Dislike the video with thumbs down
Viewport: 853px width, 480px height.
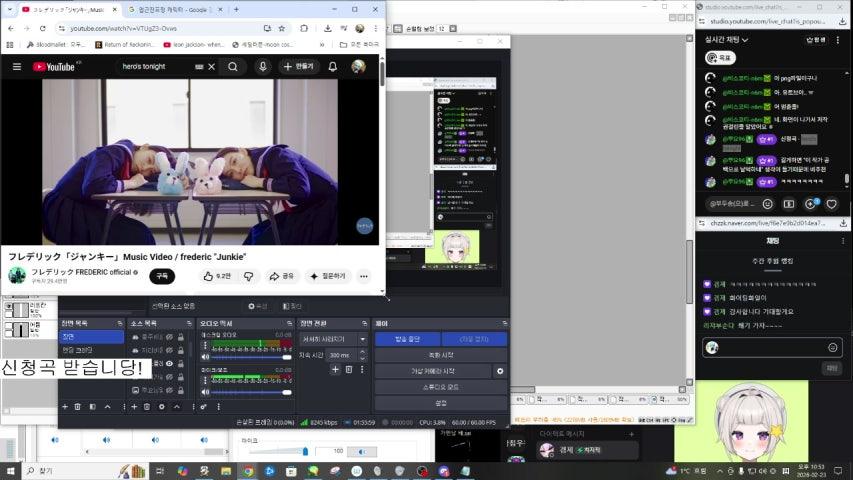pos(248,276)
